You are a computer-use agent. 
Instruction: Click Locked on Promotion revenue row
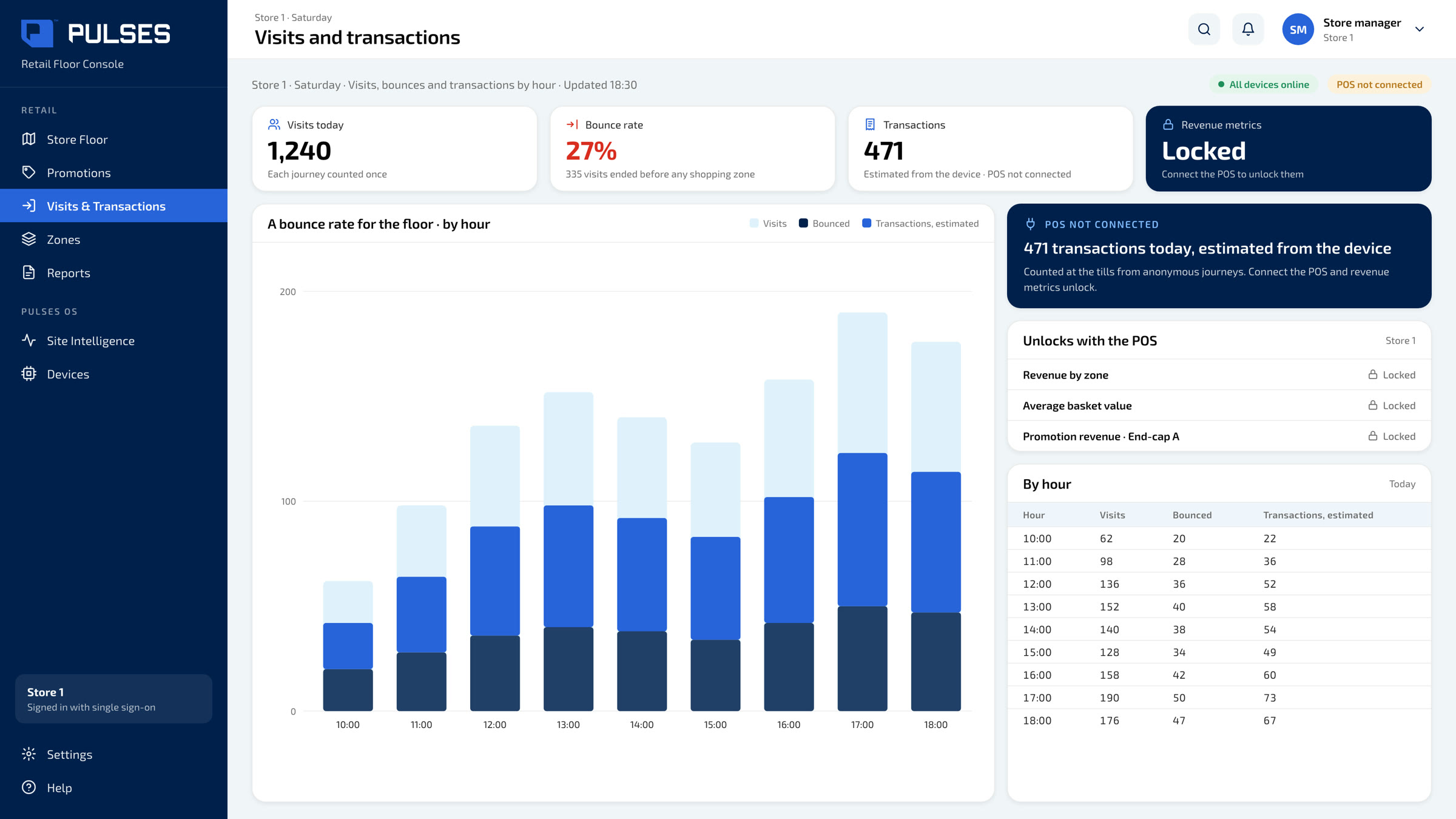(1398, 436)
